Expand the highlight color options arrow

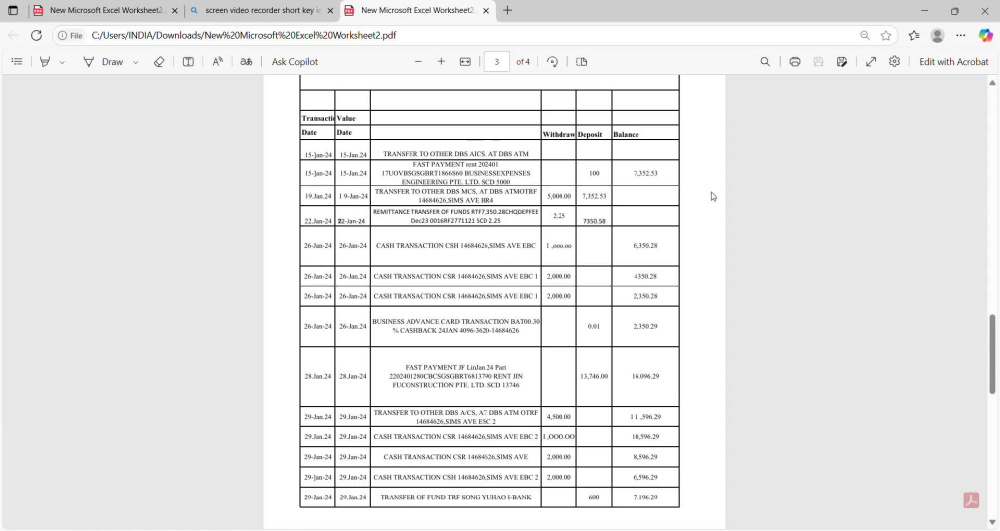pos(62,62)
